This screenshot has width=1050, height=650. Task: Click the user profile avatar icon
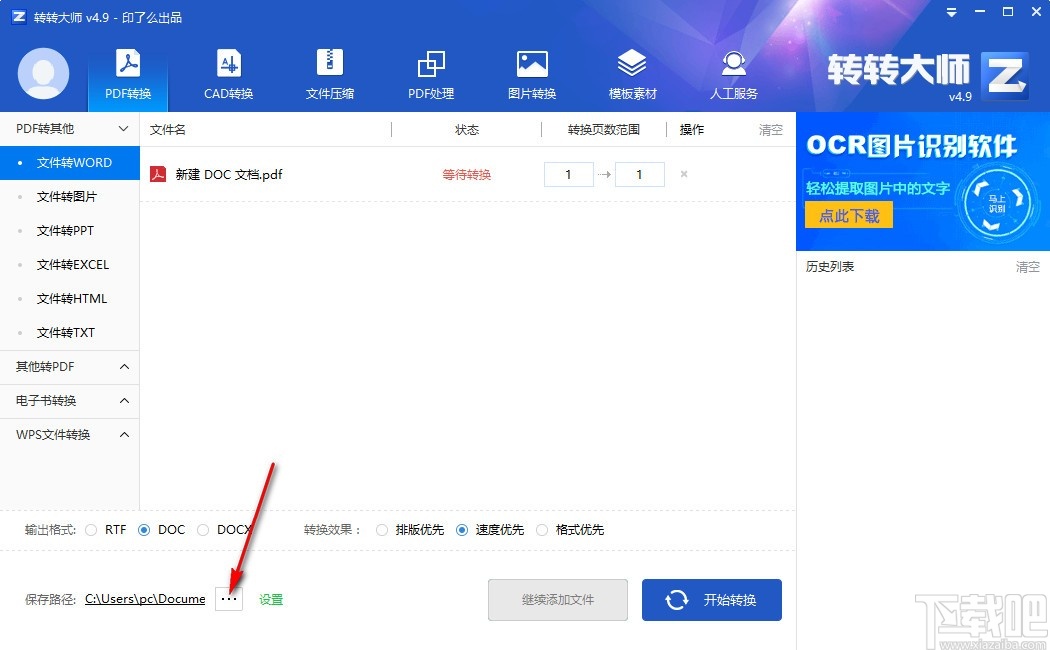(x=42, y=73)
